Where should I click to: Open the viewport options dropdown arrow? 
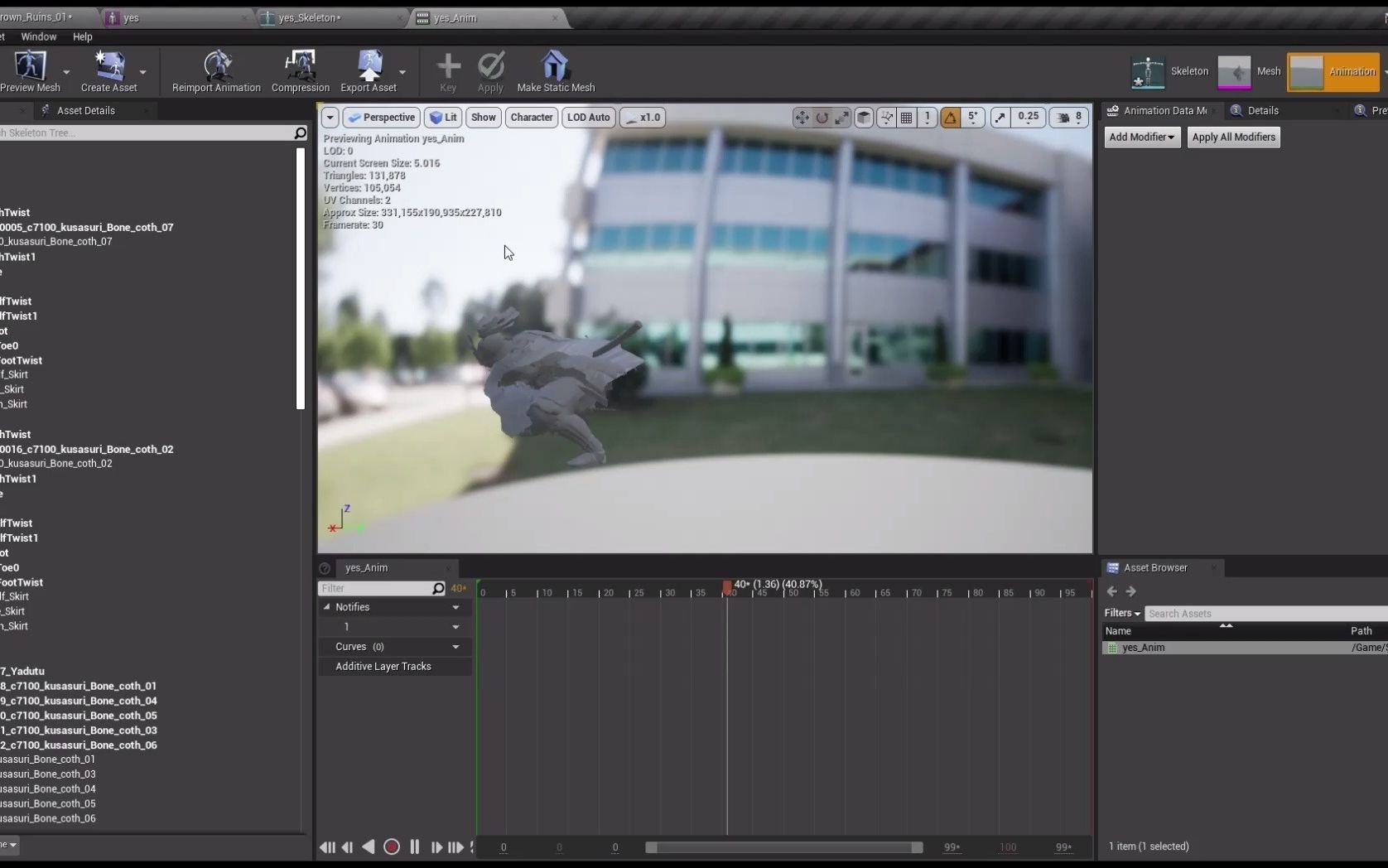point(330,117)
